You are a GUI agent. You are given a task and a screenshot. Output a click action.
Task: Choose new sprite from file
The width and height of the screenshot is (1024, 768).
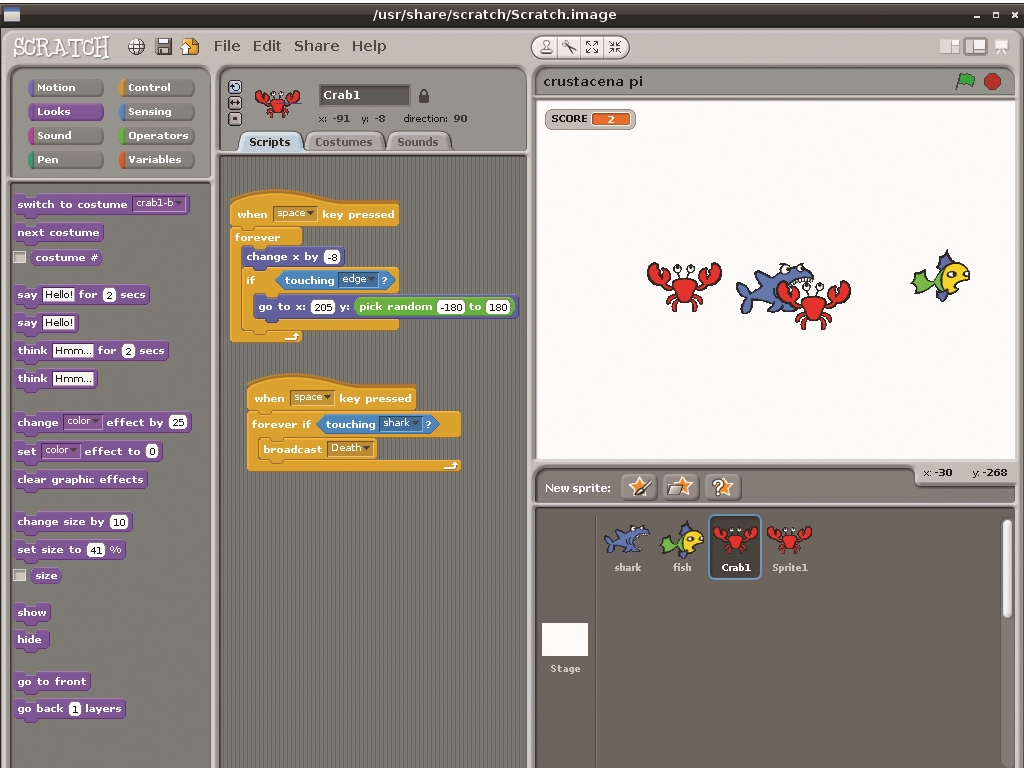point(680,487)
